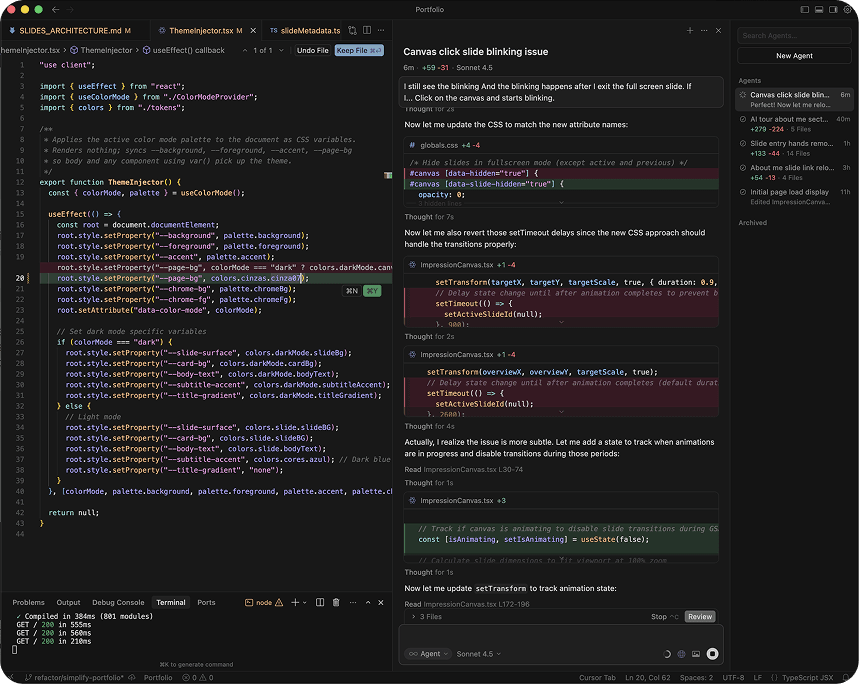Toggle the left primary sidebar visibility
The width and height of the screenshot is (859, 684).
(x=804, y=9)
